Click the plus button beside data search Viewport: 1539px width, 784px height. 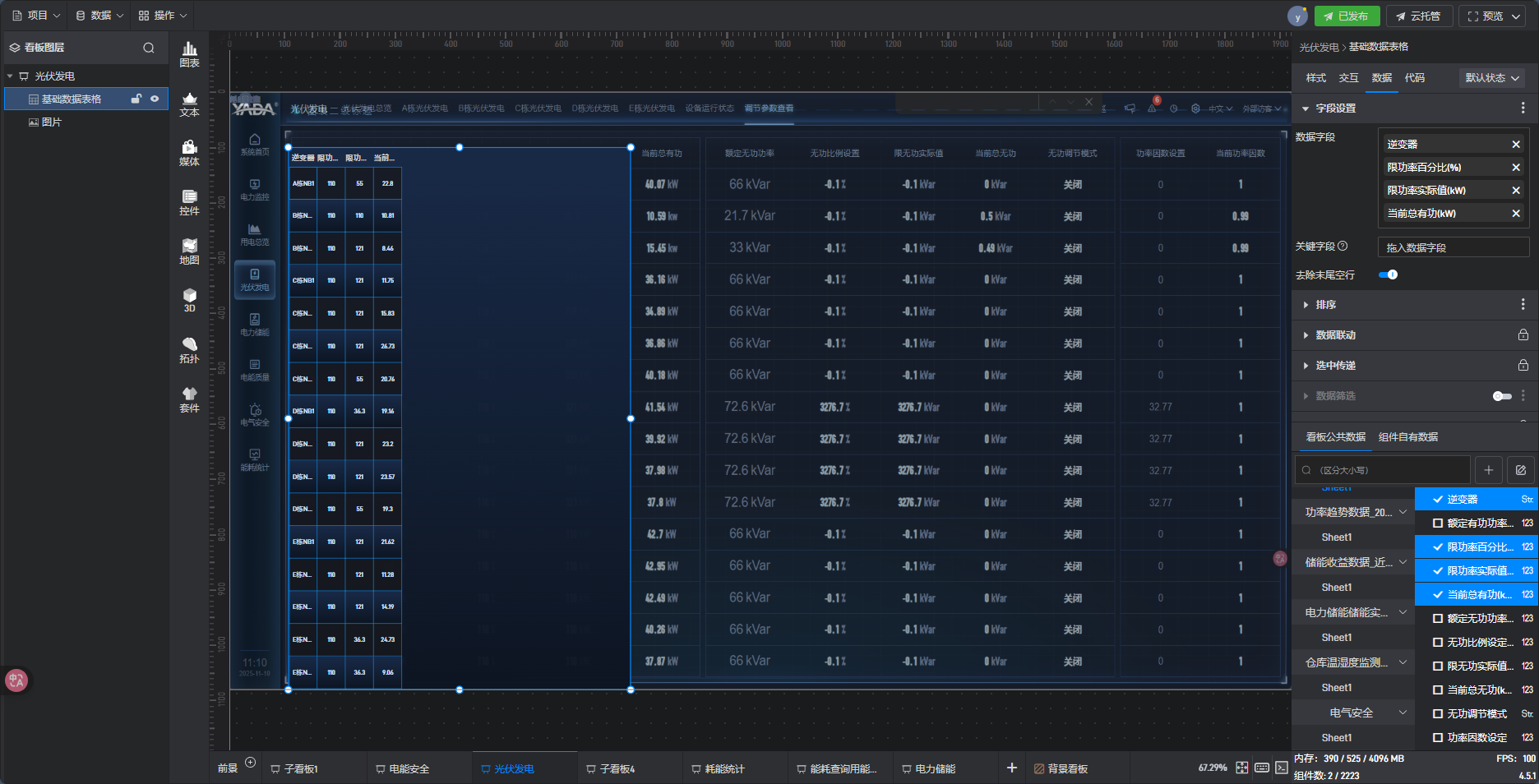click(x=1489, y=470)
